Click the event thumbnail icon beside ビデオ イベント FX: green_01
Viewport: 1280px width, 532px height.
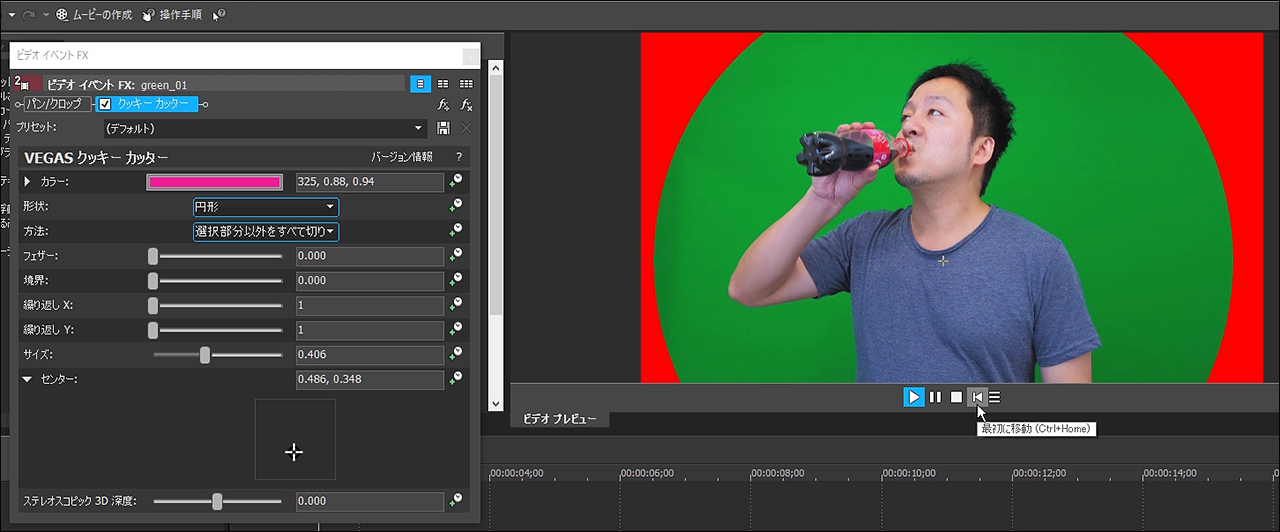[x=26, y=84]
